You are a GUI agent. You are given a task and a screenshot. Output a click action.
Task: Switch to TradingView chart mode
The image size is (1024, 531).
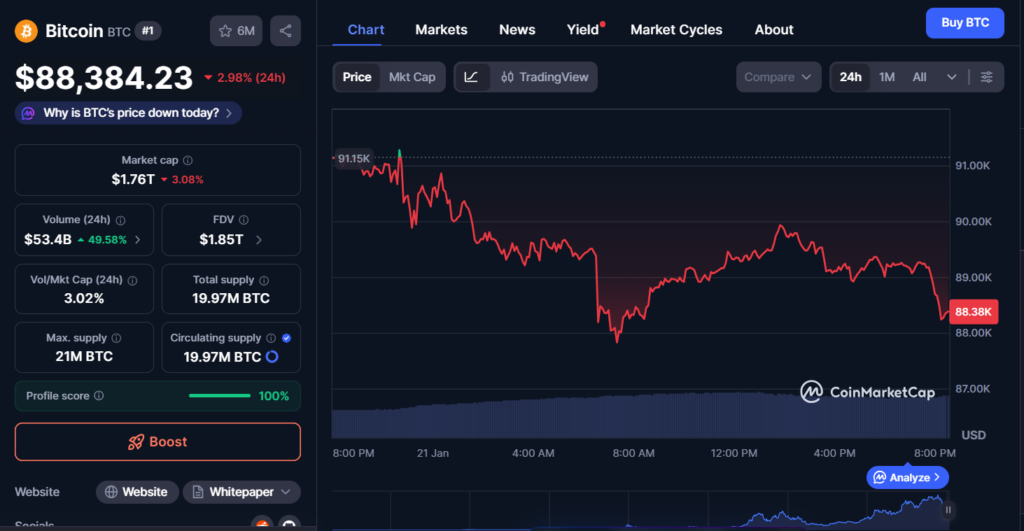pos(545,77)
